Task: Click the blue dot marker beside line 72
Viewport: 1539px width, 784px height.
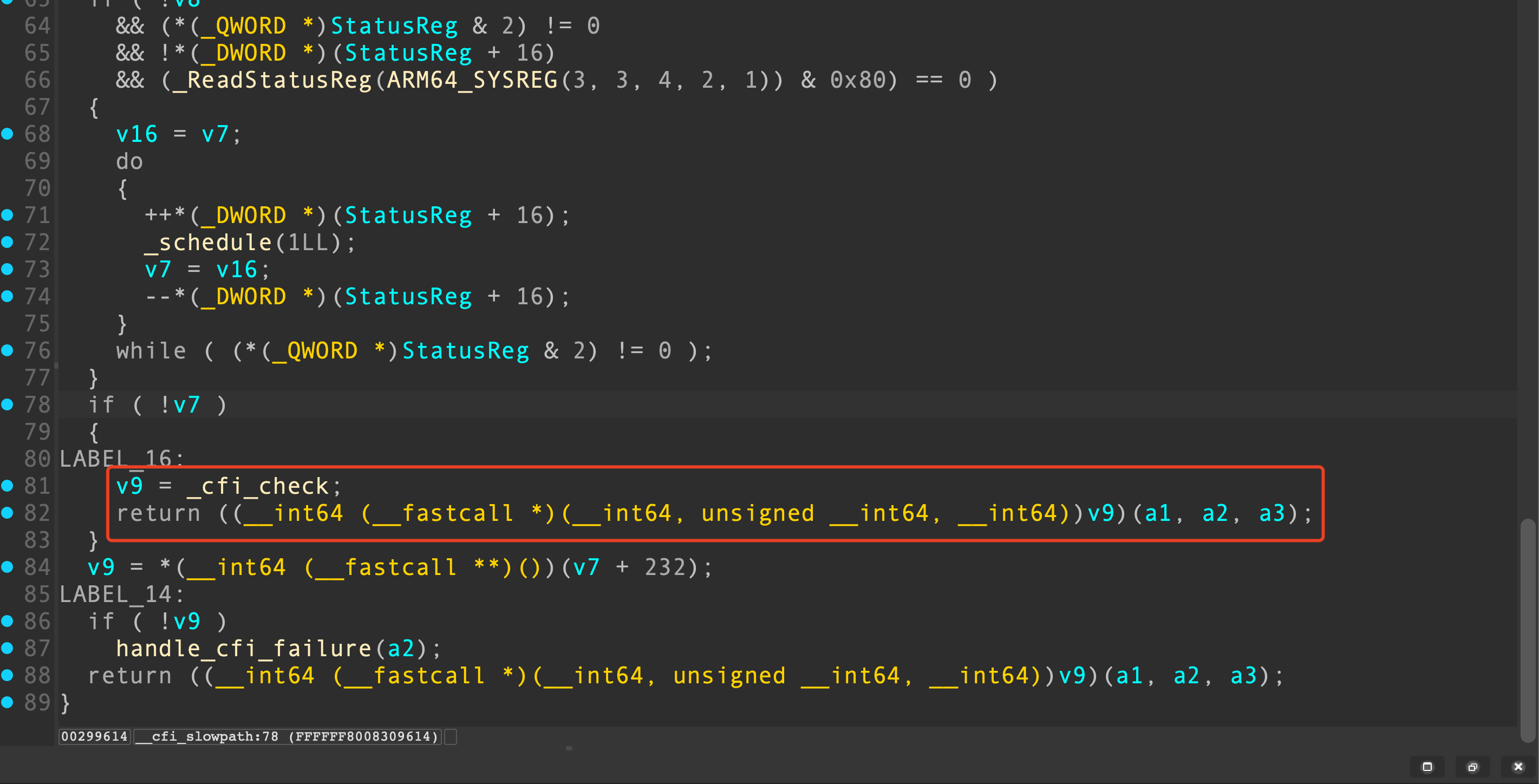Action: (x=7, y=242)
